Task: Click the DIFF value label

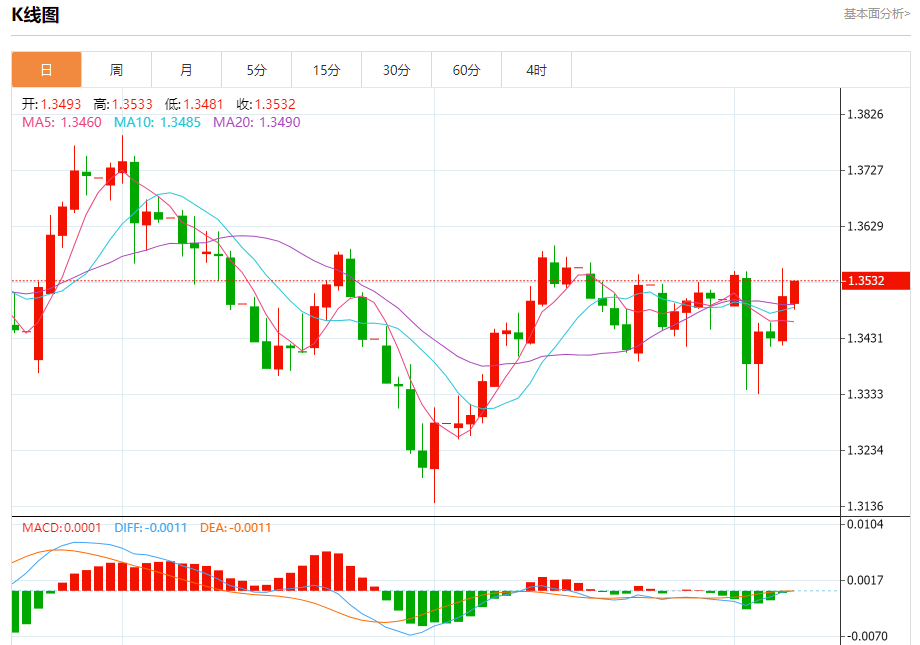Action: click(150, 527)
